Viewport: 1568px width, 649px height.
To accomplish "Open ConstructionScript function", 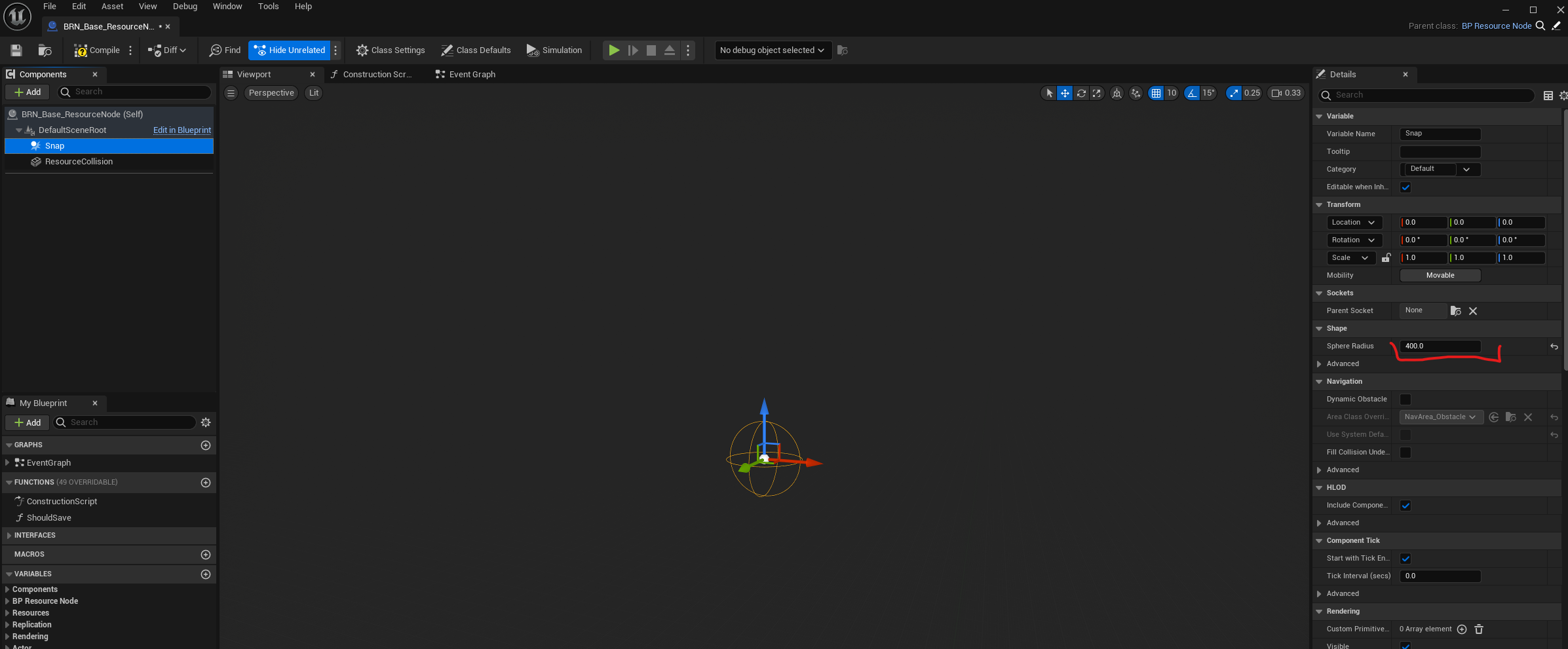I will [x=62, y=502].
